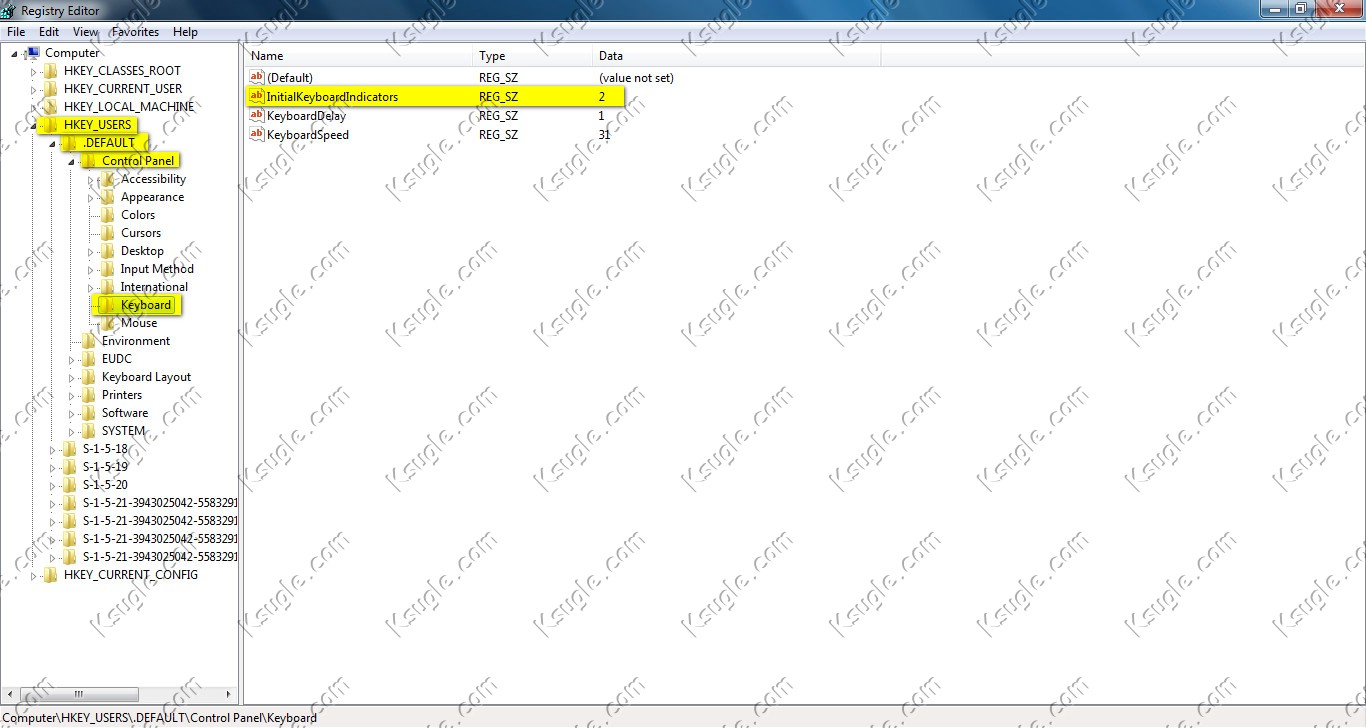The height and width of the screenshot is (728, 1366).
Task: Select the S-1-5-19 key
Action: coord(105,467)
